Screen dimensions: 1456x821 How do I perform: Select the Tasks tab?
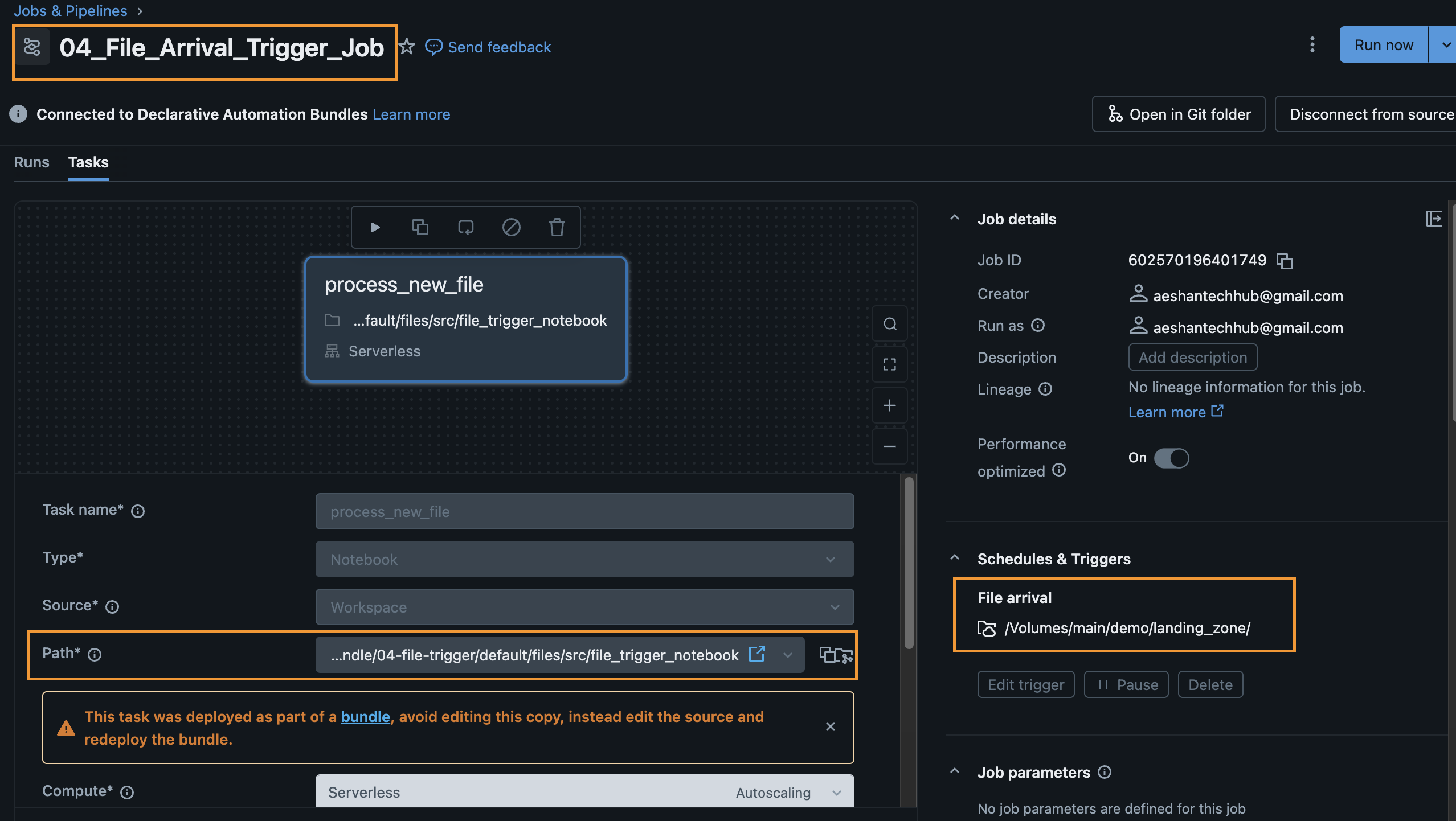(x=88, y=162)
